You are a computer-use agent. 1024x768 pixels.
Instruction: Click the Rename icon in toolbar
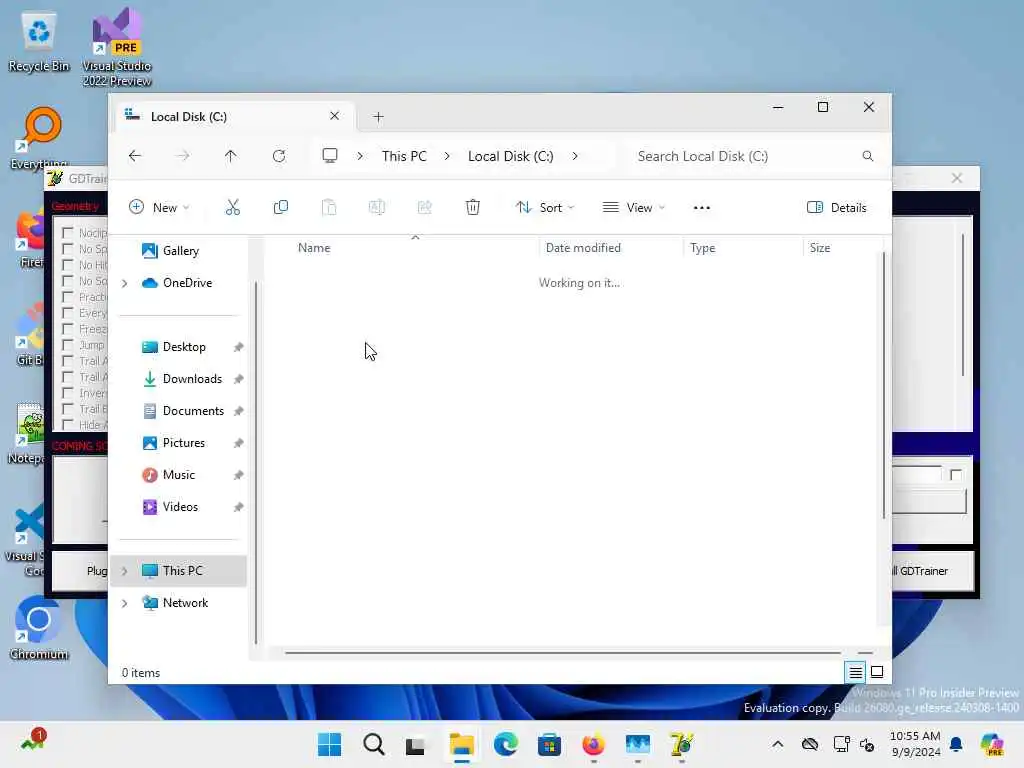point(377,208)
